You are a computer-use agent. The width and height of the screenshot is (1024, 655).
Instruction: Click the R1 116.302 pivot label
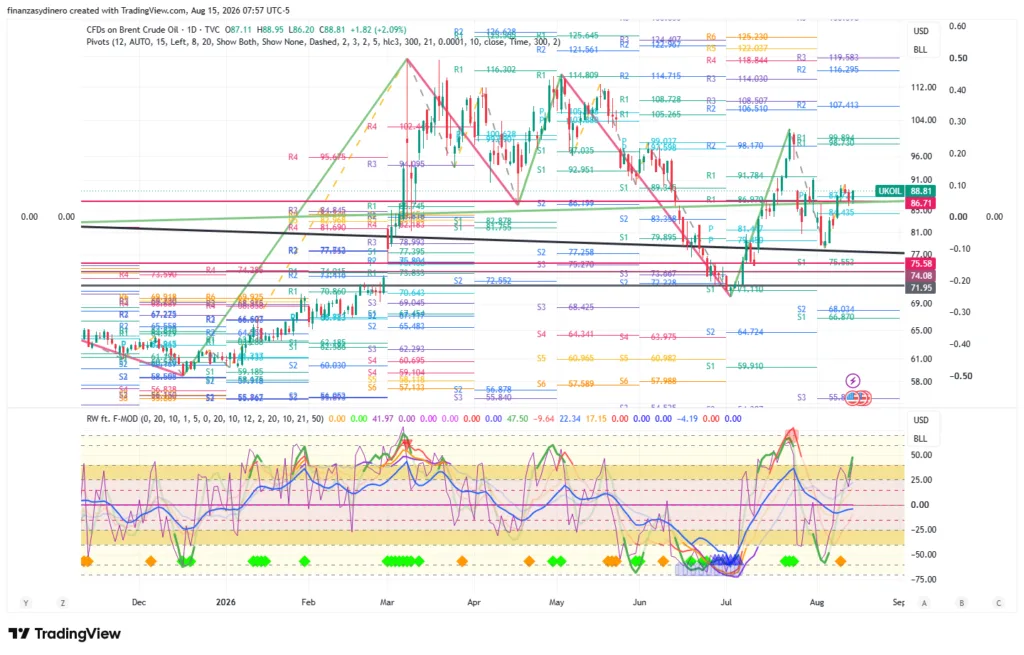[485, 69]
